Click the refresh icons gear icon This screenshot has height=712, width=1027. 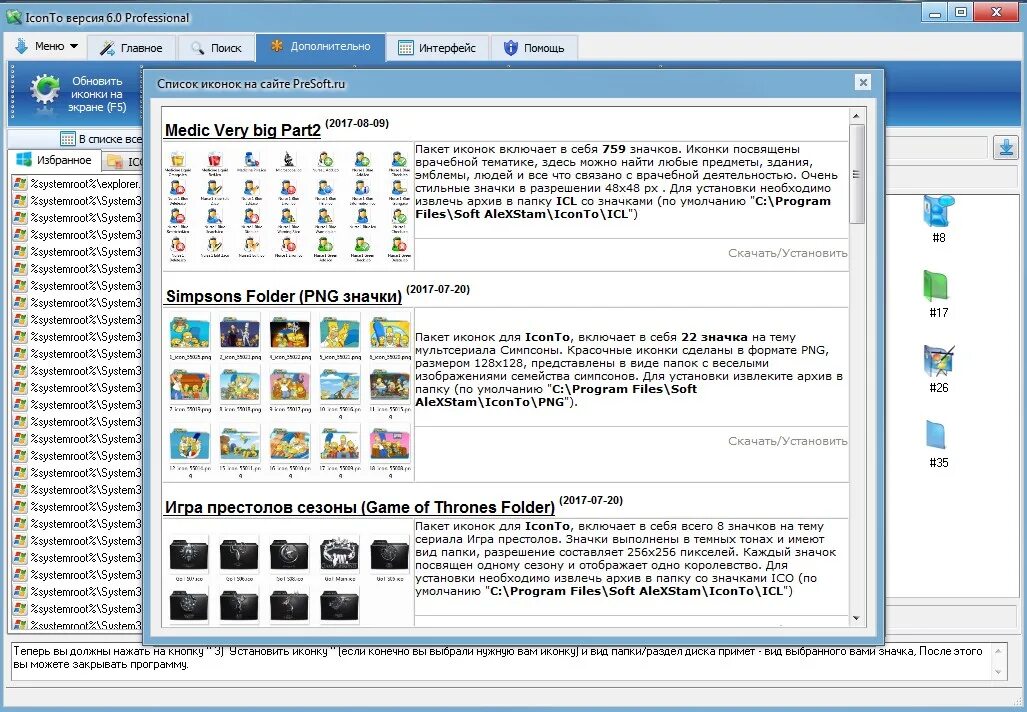click(44, 91)
